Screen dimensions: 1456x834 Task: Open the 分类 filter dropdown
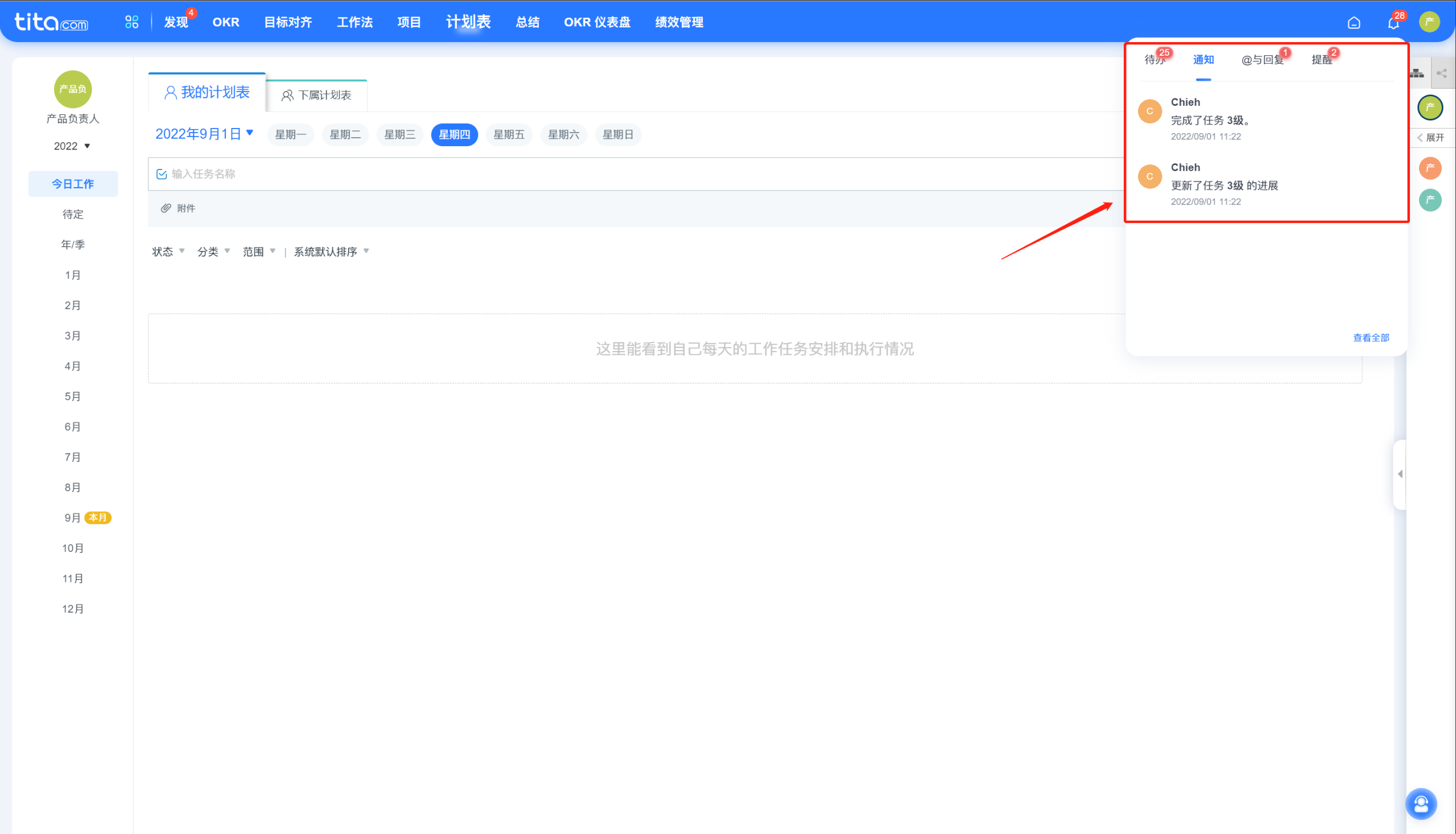tap(213, 251)
